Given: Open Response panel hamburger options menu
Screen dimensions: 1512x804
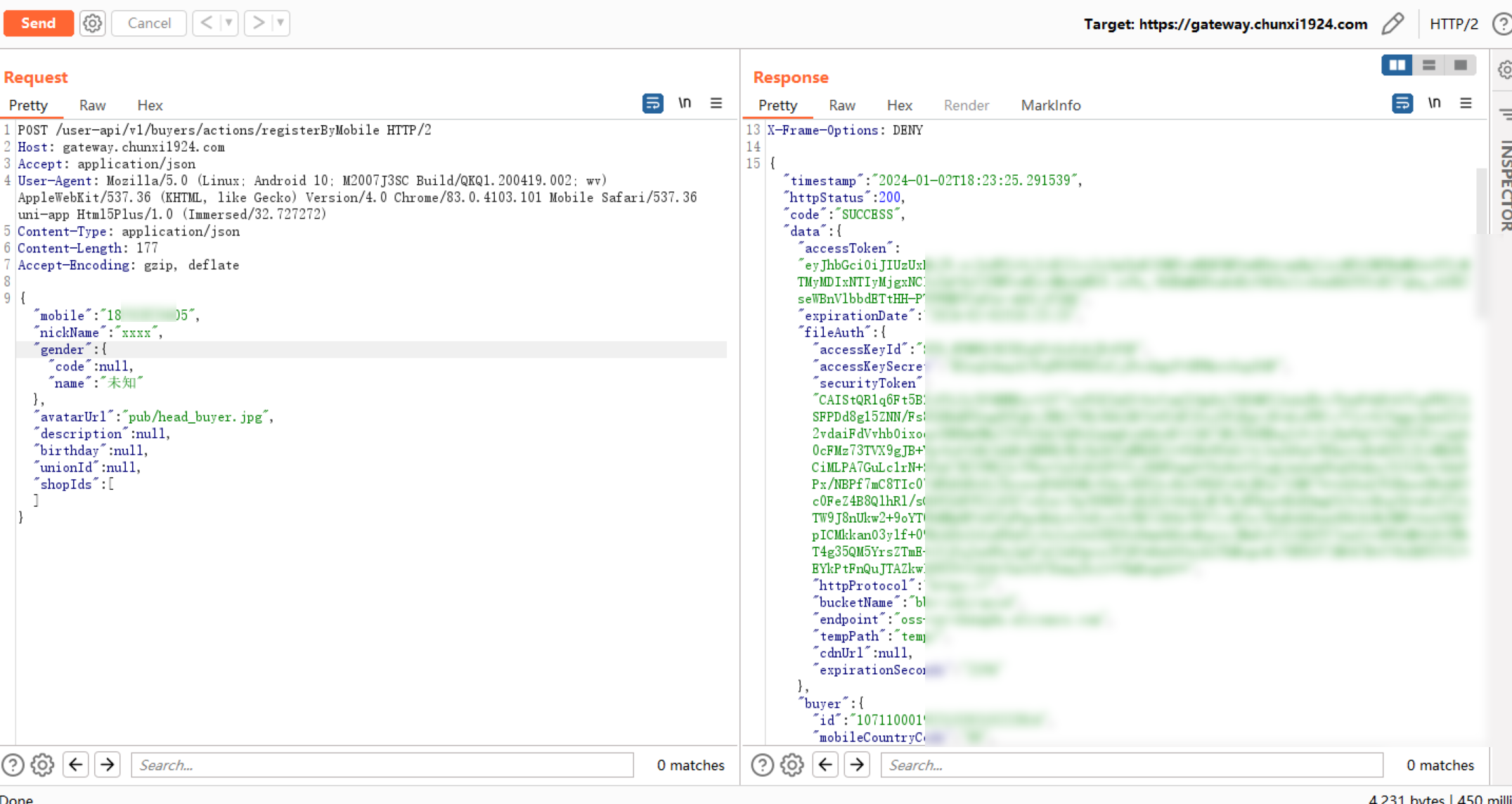Looking at the screenshot, I should 1466,103.
